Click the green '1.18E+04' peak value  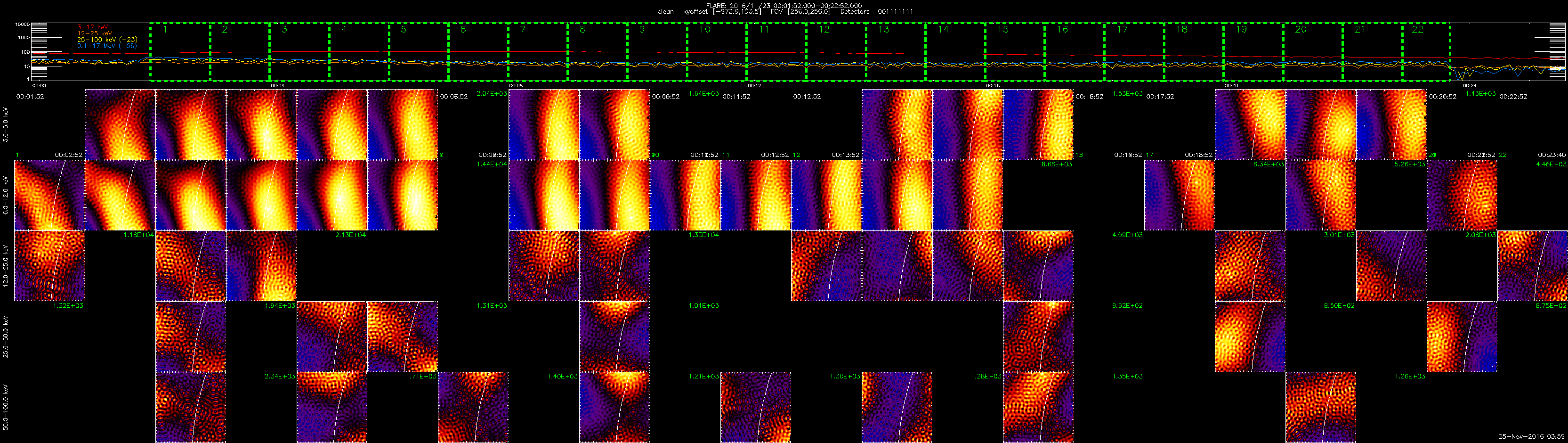pos(139,235)
